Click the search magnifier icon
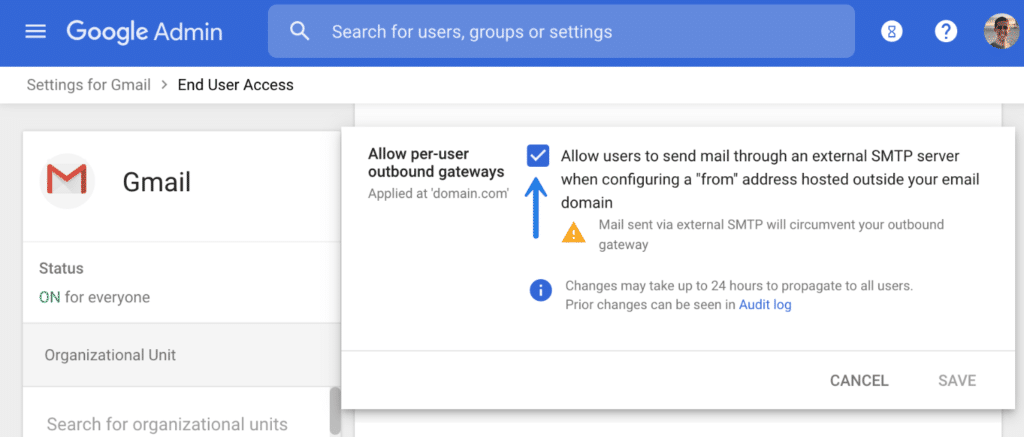 299,31
